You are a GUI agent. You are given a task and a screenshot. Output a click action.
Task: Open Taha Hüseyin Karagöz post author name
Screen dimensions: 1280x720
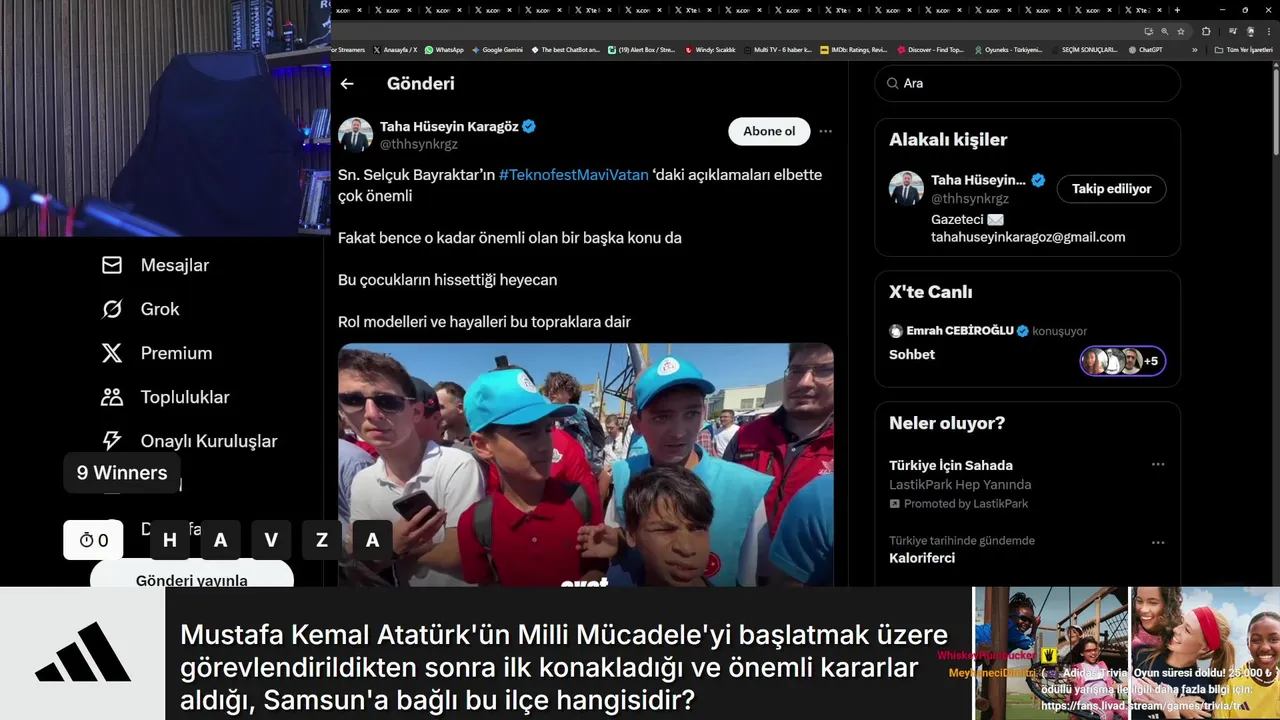[449, 127]
